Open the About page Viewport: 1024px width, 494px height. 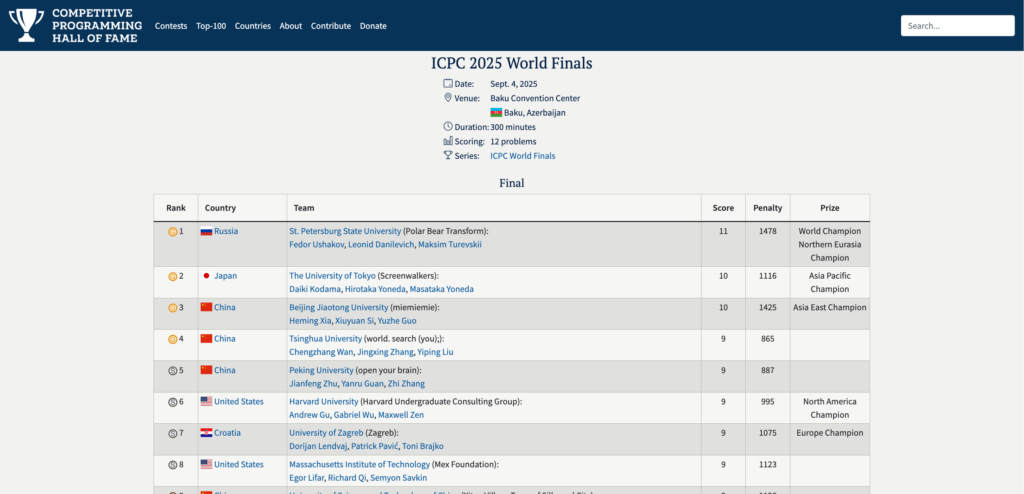[x=291, y=26]
